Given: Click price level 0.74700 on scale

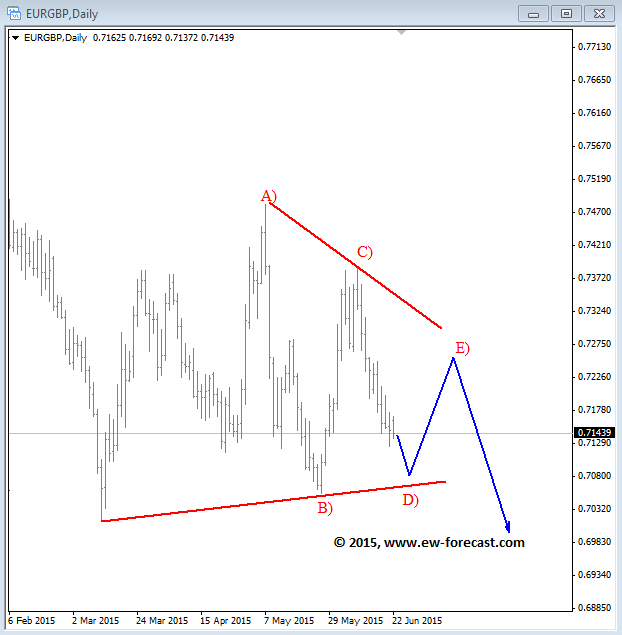Looking at the screenshot, I should 594,212.
